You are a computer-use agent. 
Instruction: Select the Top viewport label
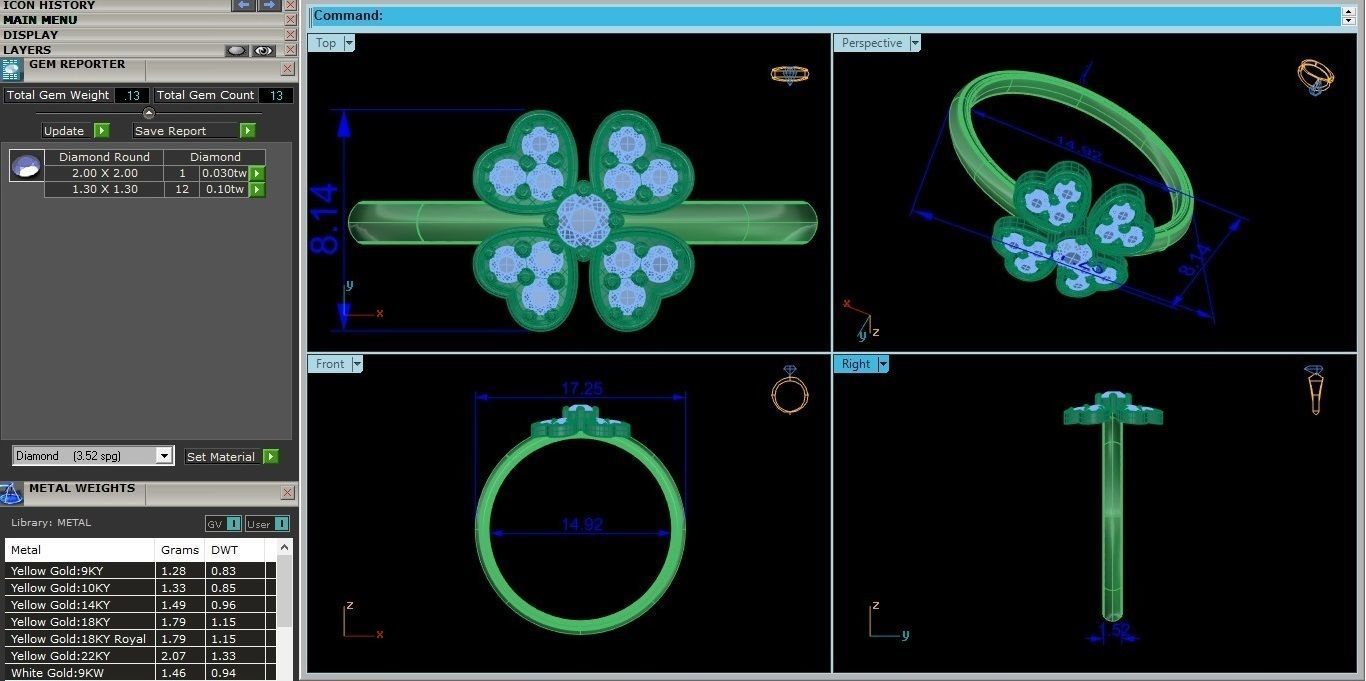point(326,43)
